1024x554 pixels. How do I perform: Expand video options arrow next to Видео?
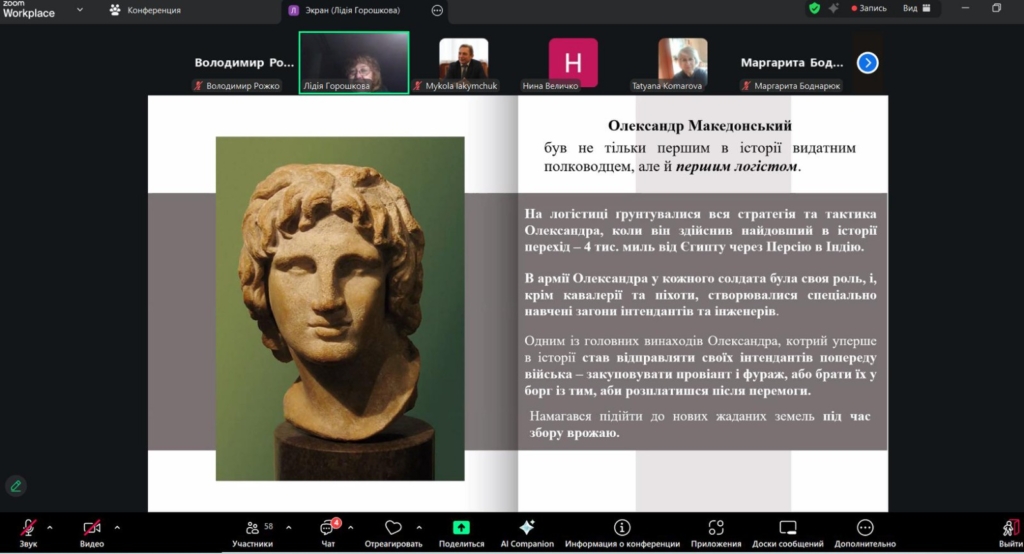click(117, 527)
